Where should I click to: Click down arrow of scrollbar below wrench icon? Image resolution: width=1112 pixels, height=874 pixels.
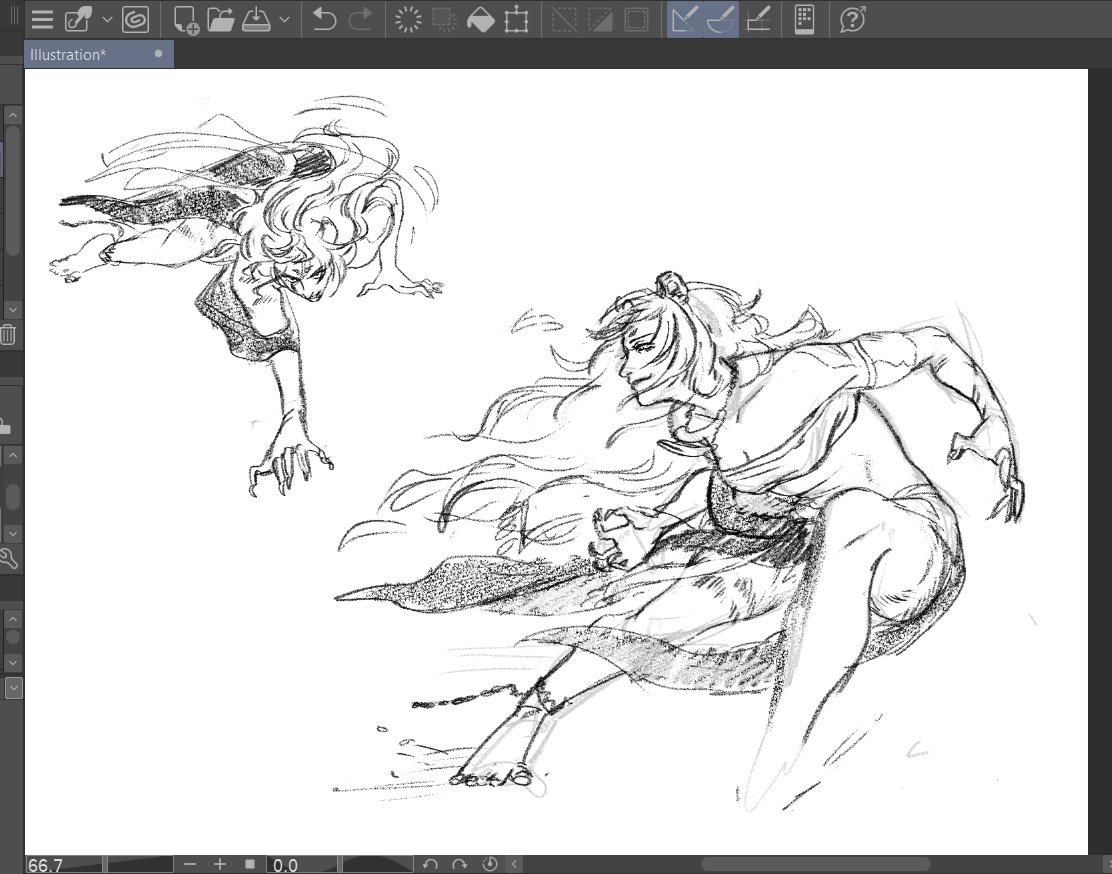pyautogui.click(x=13, y=663)
